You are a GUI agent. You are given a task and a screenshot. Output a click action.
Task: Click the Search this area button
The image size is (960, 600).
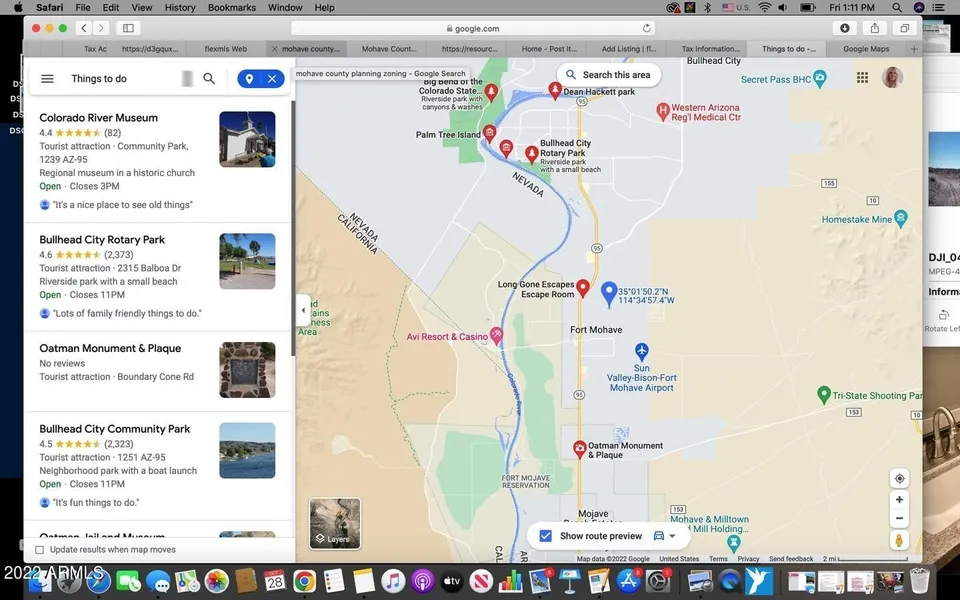tap(608, 75)
